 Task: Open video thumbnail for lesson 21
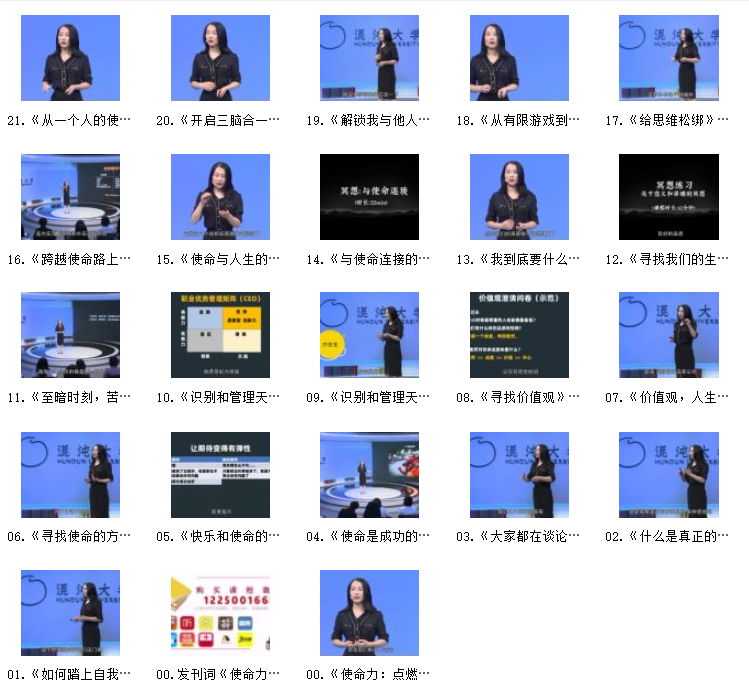coord(70,58)
